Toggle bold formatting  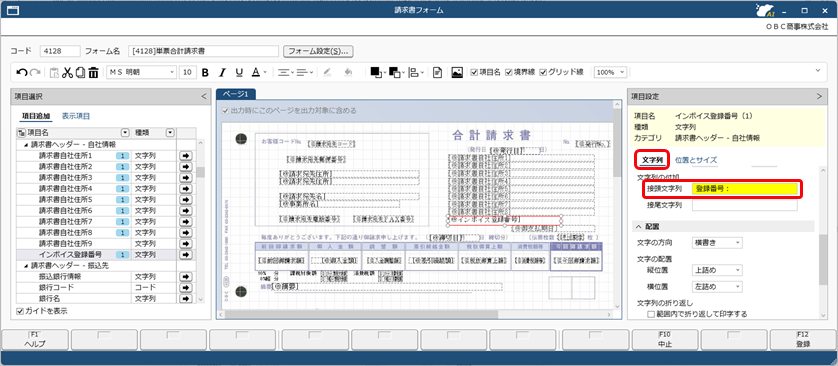[205, 72]
